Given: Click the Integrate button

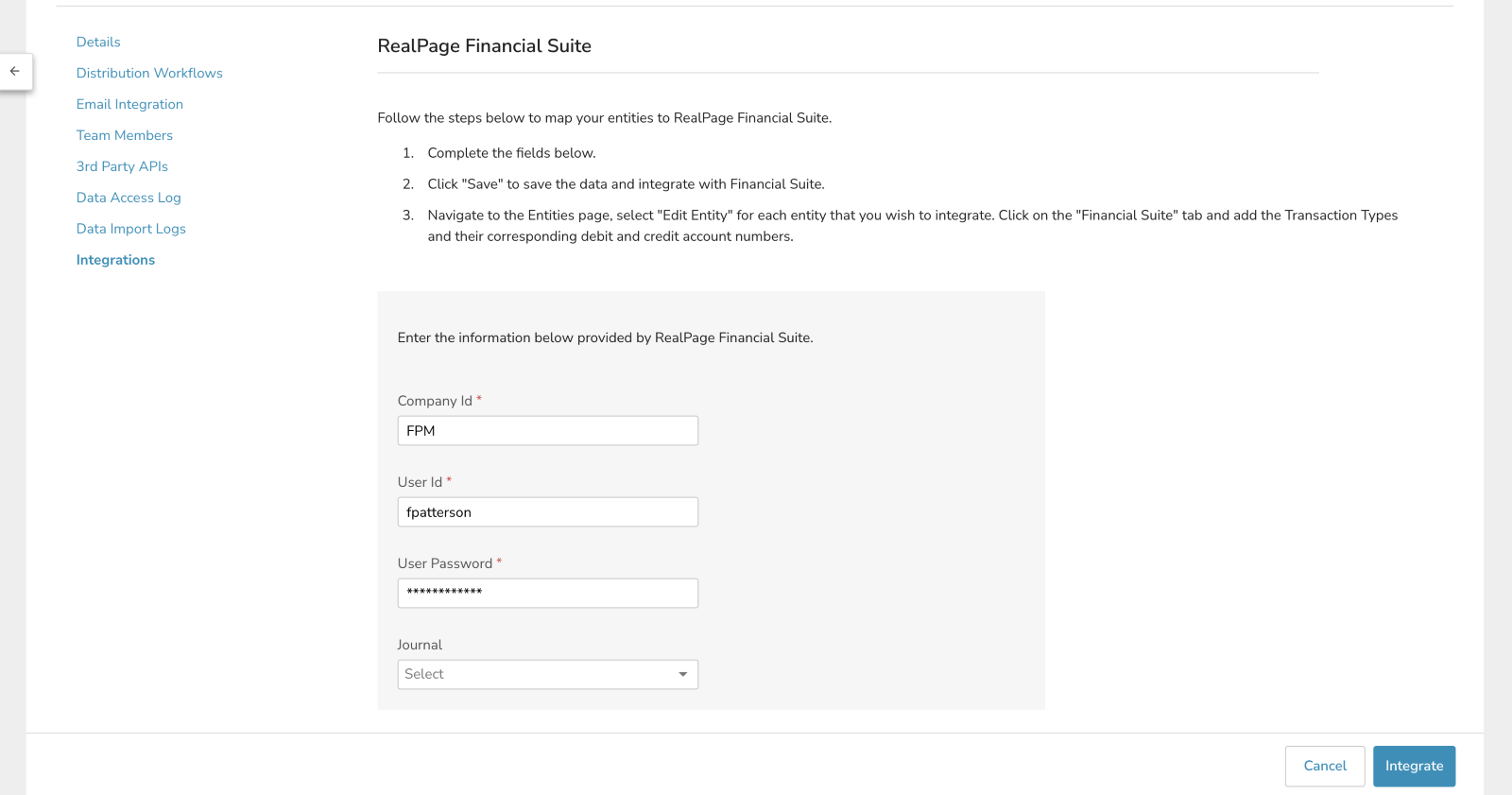Looking at the screenshot, I should (1414, 766).
